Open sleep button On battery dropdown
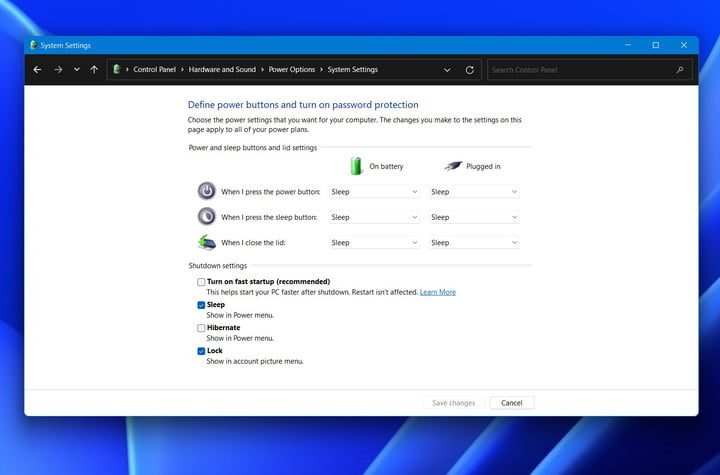The width and height of the screenshot is (720, 475). (x=374, y=217)
